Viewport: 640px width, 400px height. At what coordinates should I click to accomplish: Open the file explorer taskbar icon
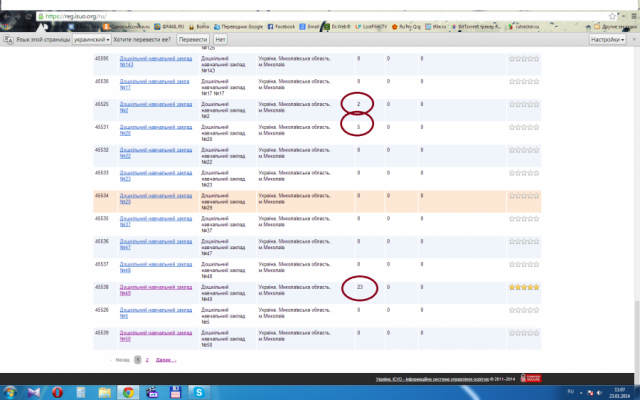pos(105,391)
